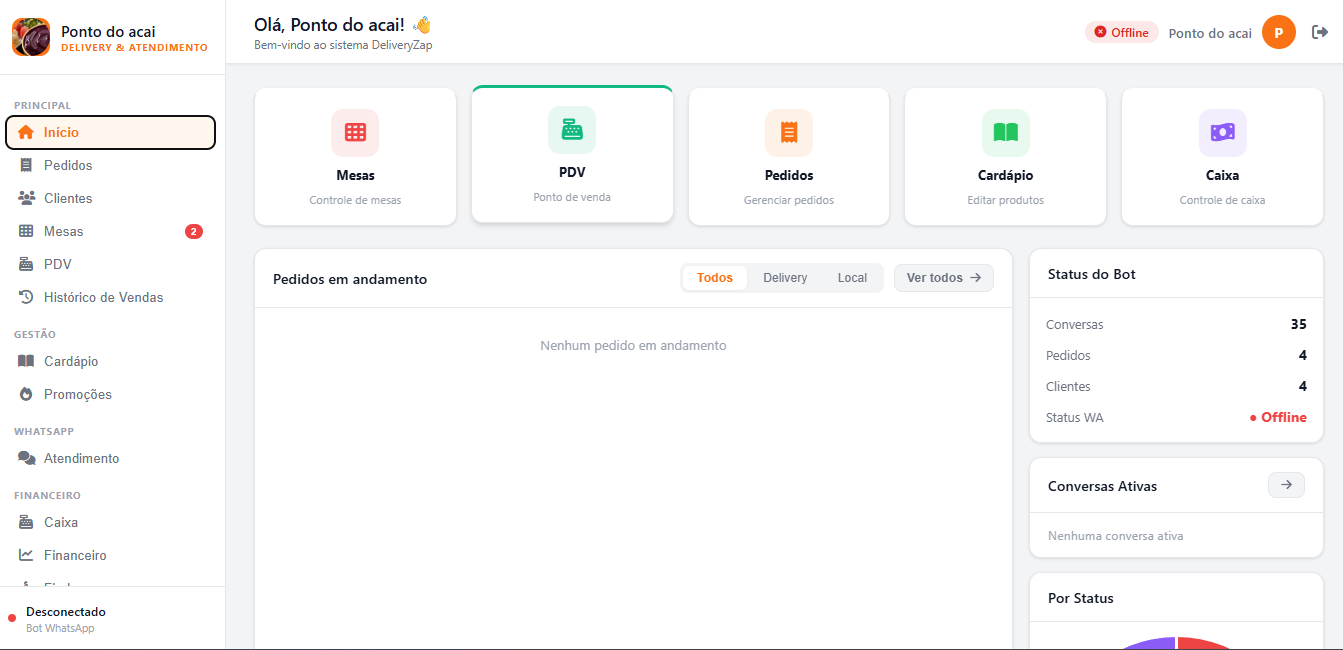Click the Conversas count 35
This screenshot has width=1343, height=650.
tap(1298, 324)
